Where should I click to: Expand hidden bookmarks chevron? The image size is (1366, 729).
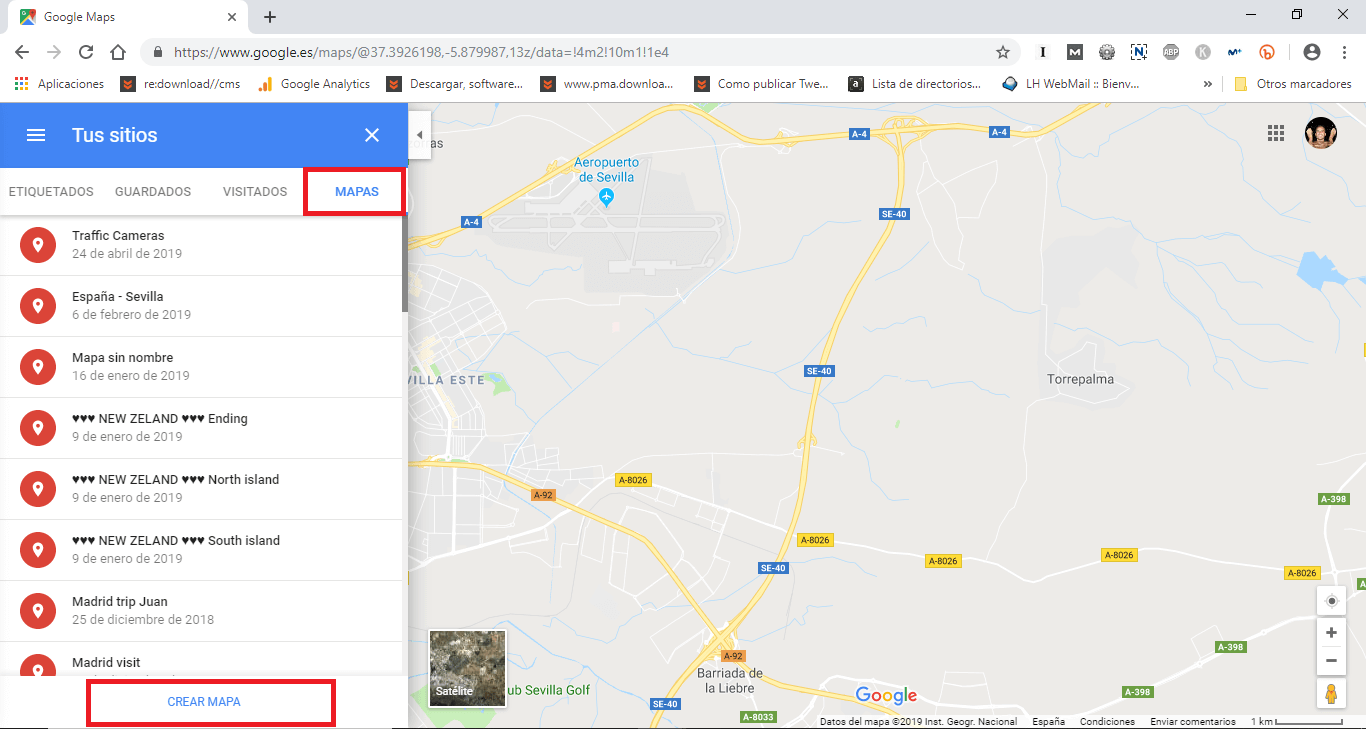[1208, 84]
